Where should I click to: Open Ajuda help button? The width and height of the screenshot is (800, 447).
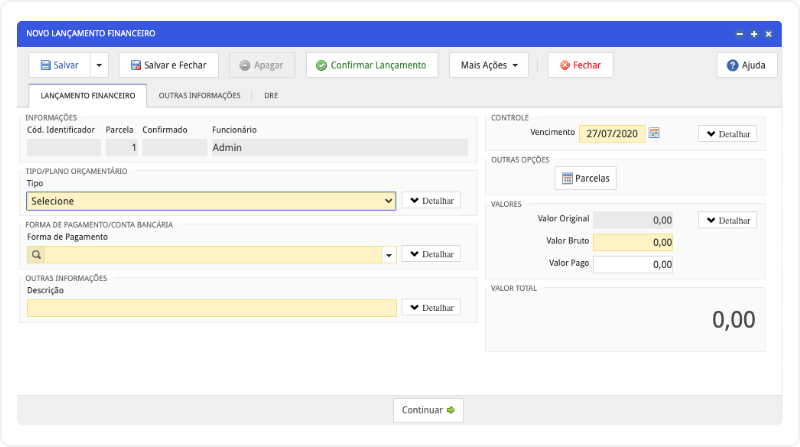(x=746, y=65)
